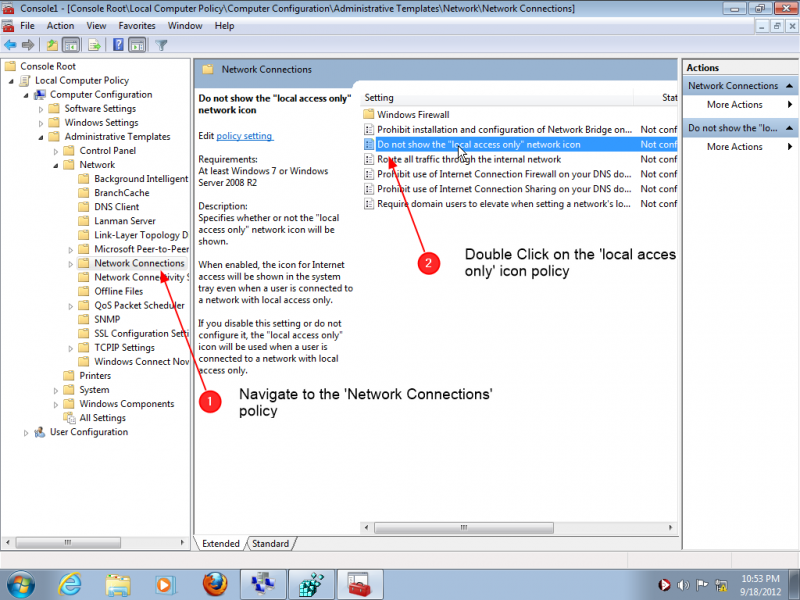Select 'Prohibit use of Internet Connection Sharing' policy
The height and width of the screenshot is (600, 800).
pyautogui.click(x=519, y=189)
